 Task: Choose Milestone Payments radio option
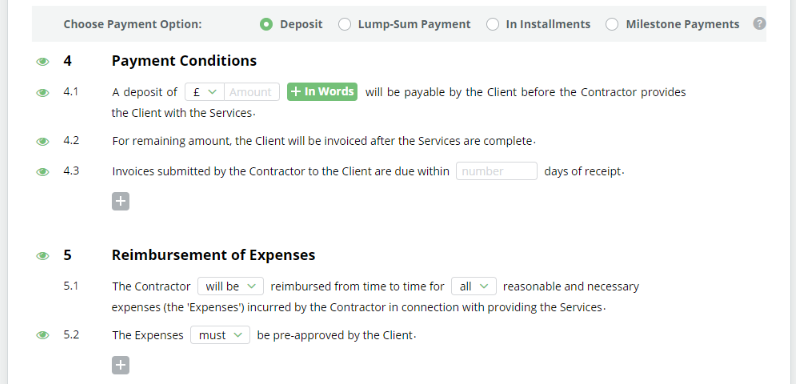[x=612, y=24]
